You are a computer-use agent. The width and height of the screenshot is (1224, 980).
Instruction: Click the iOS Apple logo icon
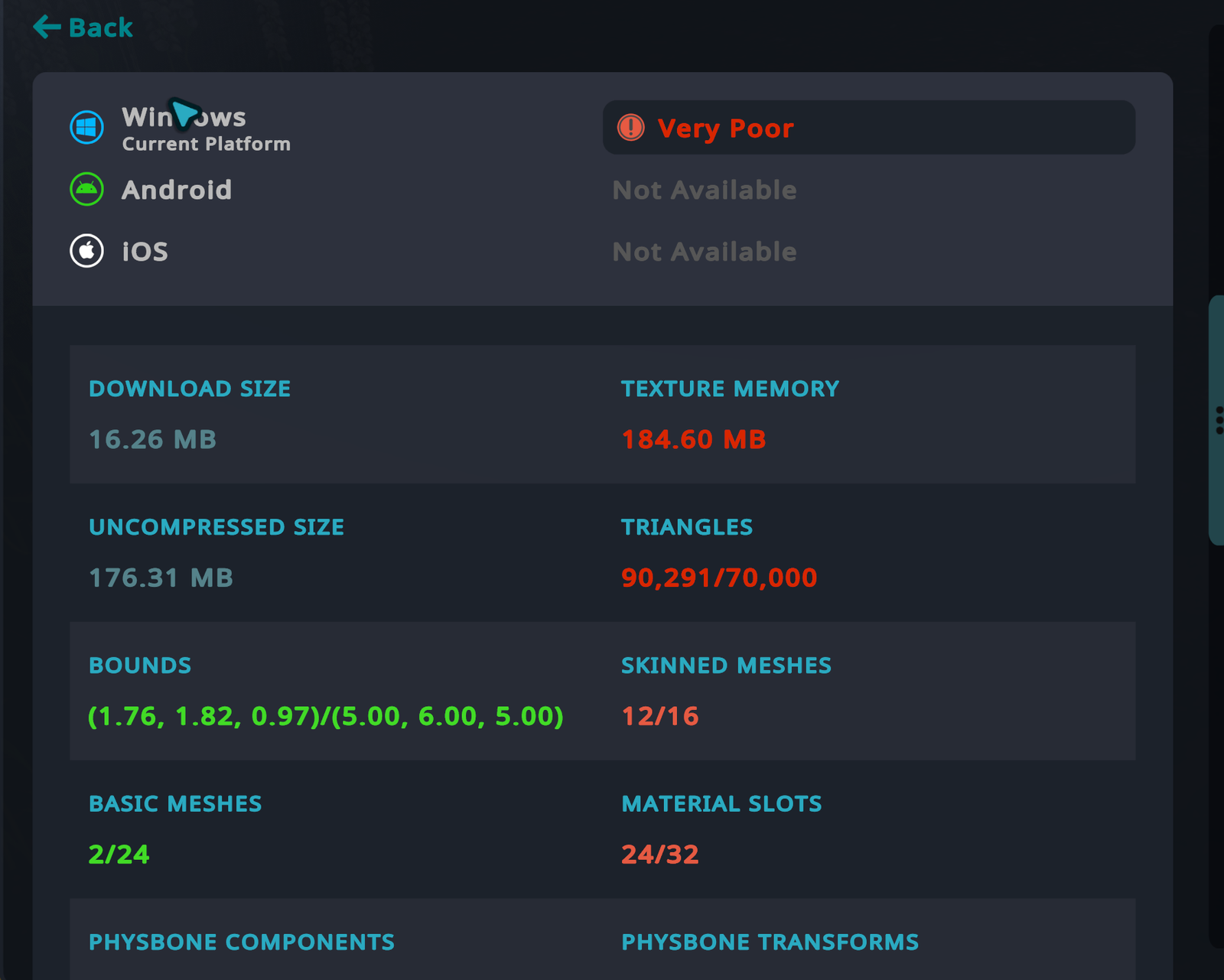tap(86, 251)
